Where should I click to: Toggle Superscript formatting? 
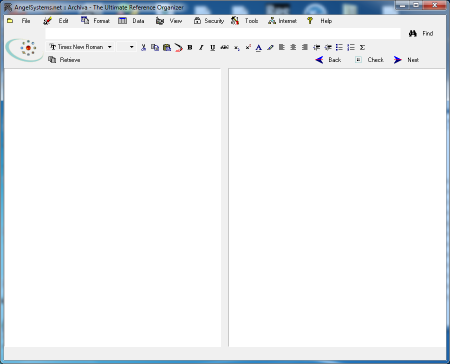click(x=248, y=47)
